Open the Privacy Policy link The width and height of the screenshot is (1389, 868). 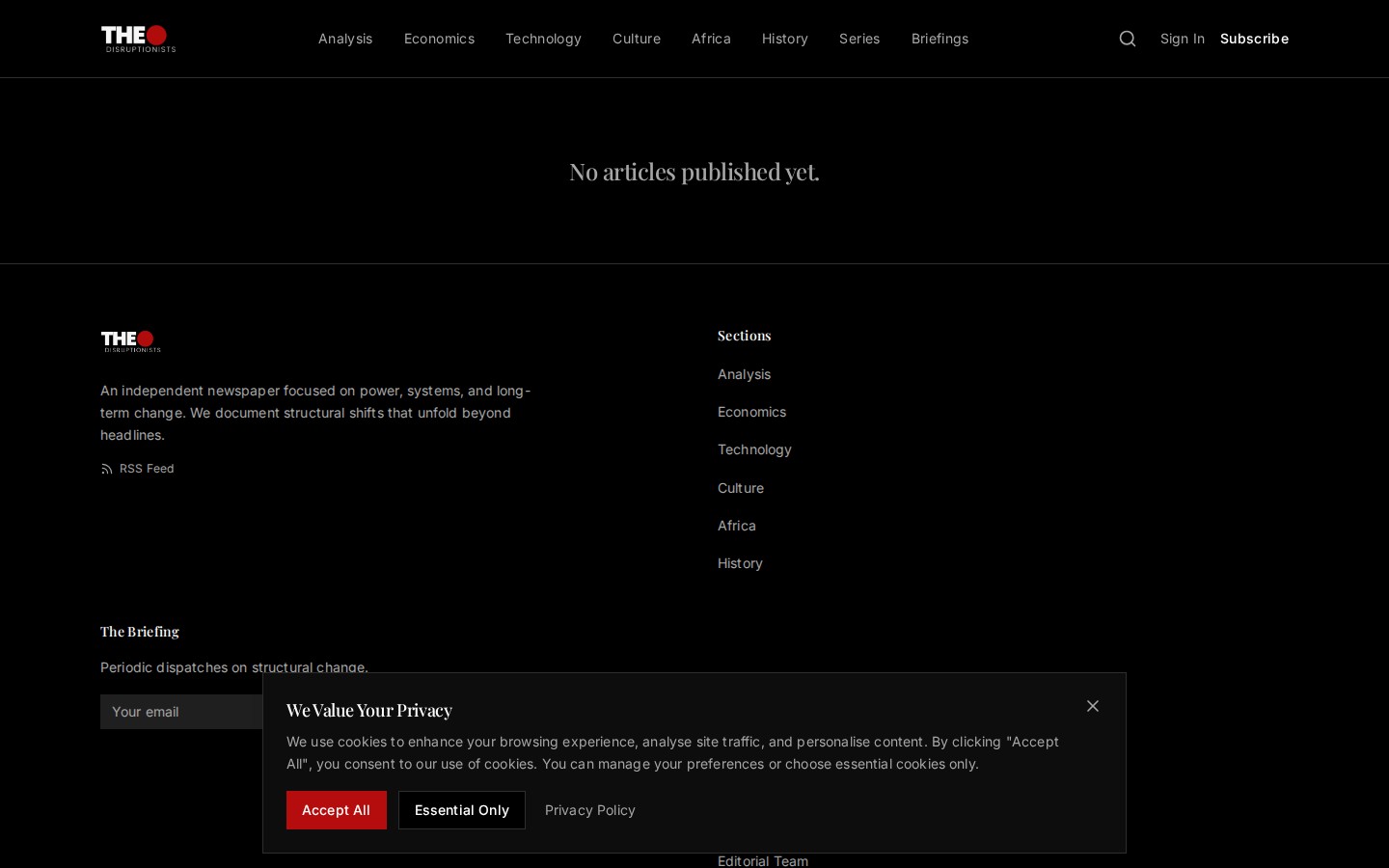pos(590,810)
